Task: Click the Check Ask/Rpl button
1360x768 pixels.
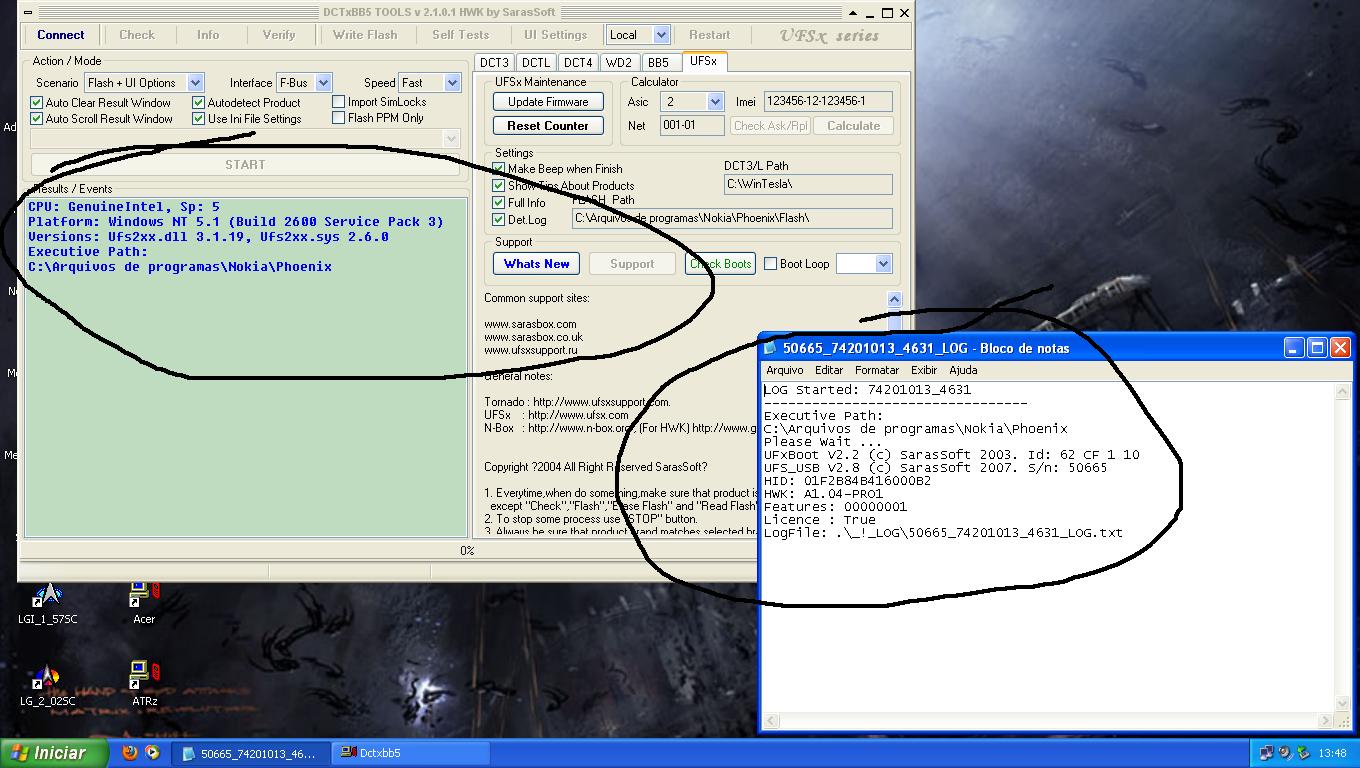Action: click(770, 126)
